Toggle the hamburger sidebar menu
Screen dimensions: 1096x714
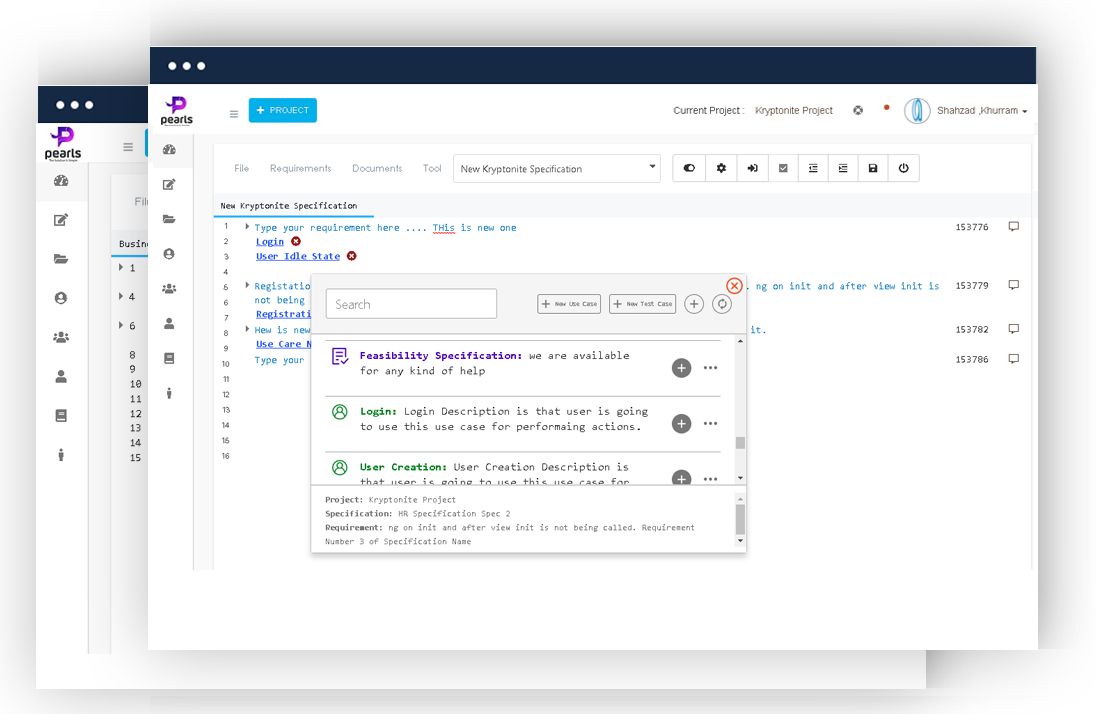(x=234, y=114)
